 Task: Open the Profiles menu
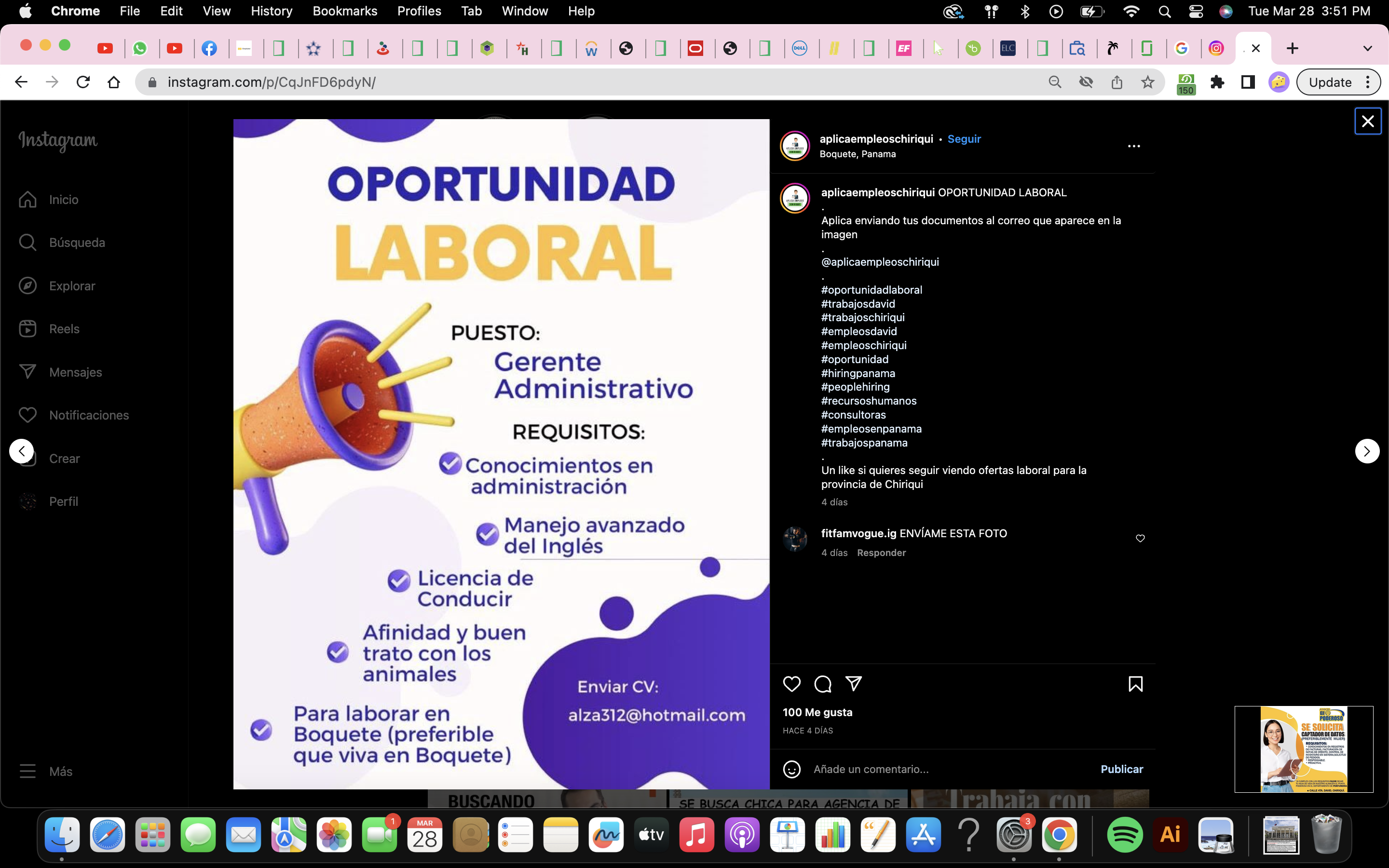419,11
